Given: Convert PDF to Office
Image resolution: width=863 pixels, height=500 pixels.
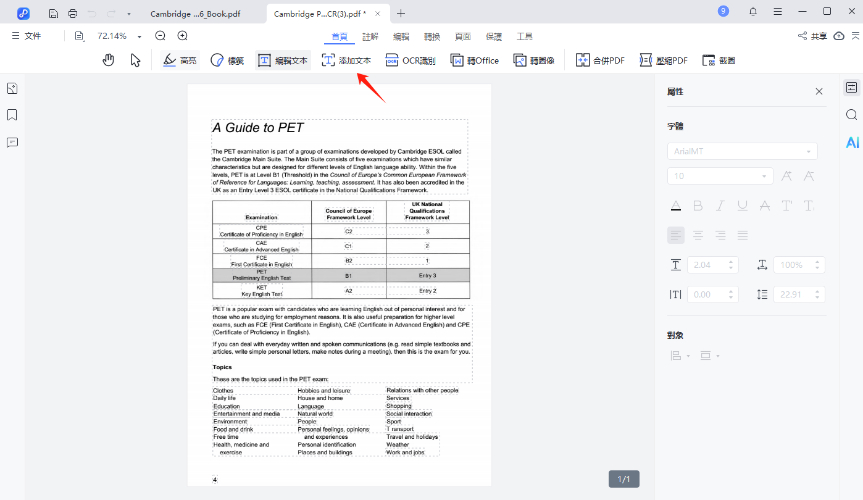Looking at the screenshot, I should (474, 60).
